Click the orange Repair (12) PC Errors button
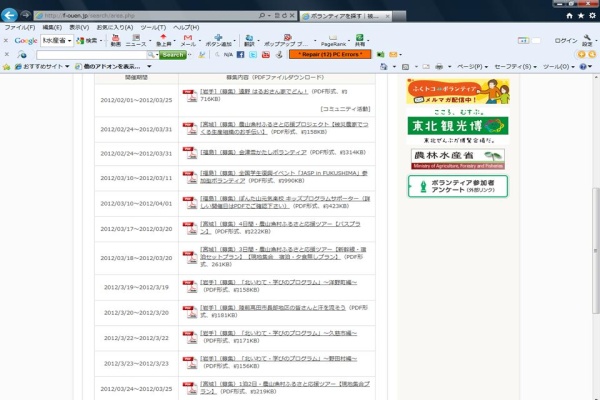Screen dimensions: 600x400 tap(330, 54)
